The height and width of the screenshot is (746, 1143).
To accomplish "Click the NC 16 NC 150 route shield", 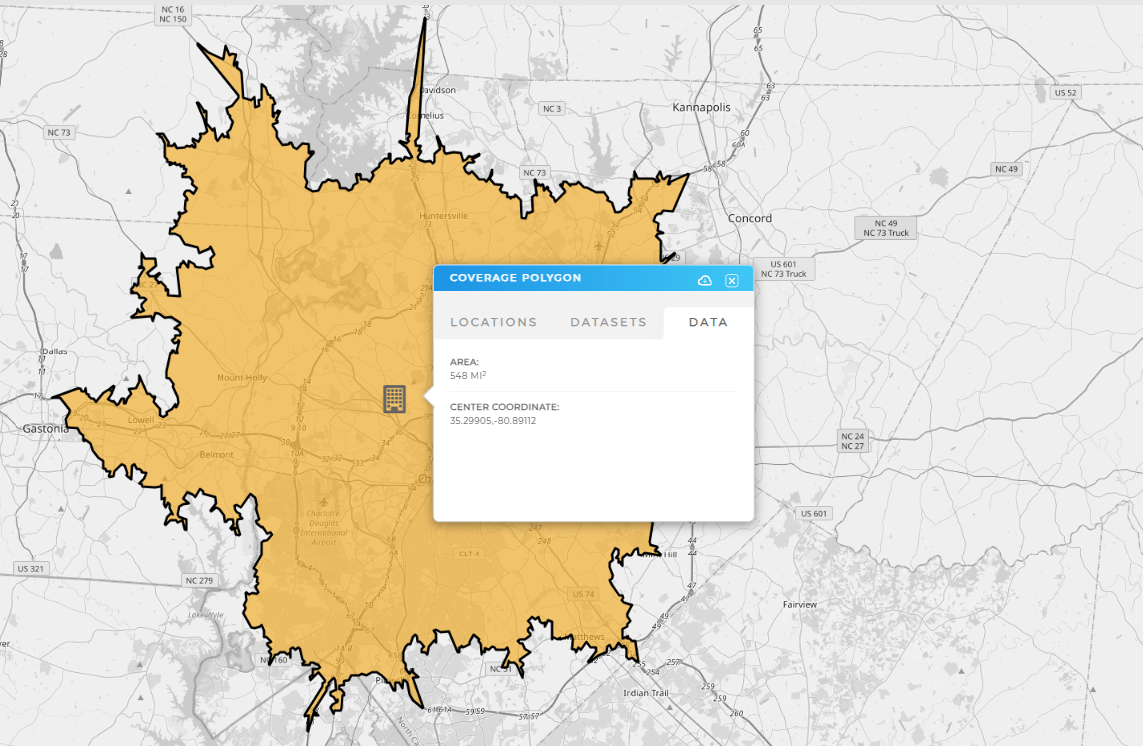I will (173, 15).
